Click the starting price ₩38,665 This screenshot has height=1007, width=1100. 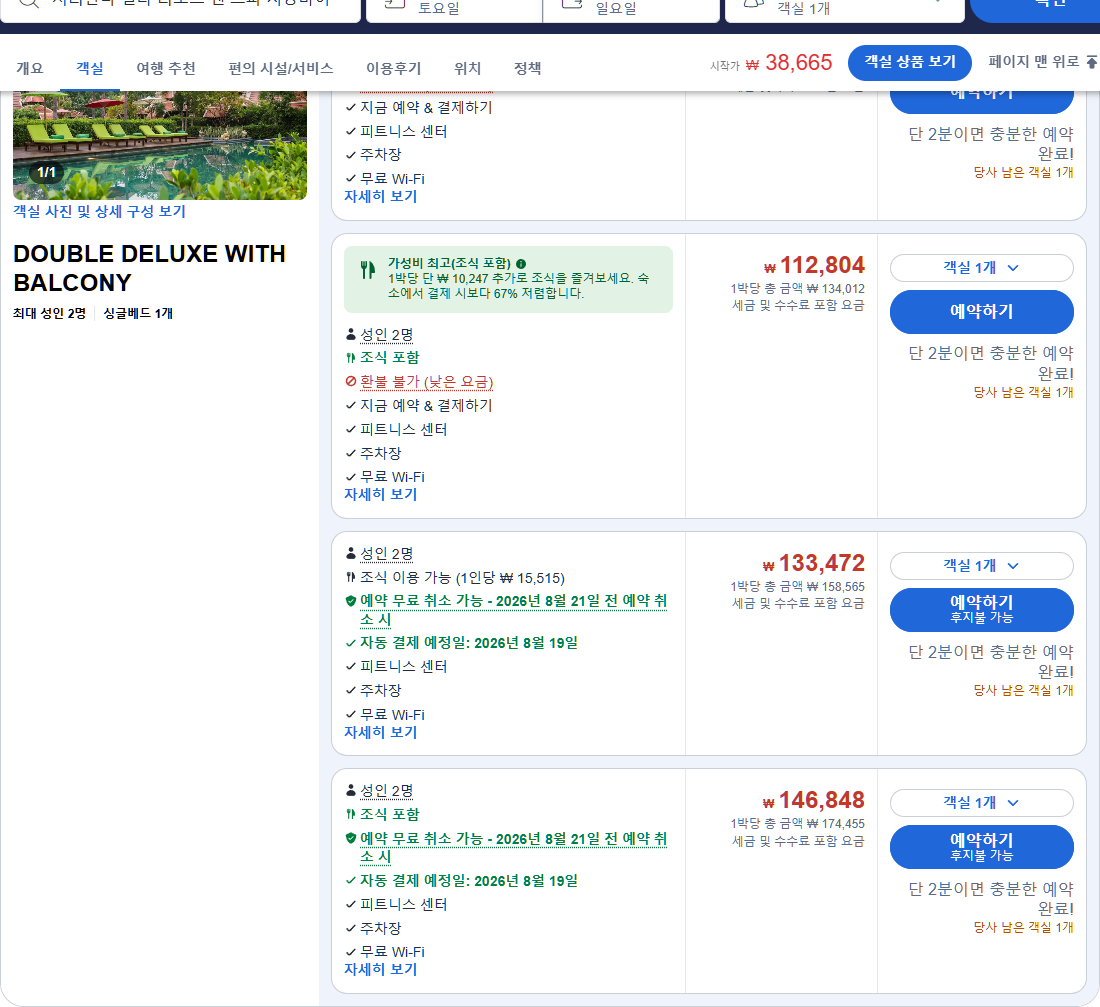pos(789,62)
